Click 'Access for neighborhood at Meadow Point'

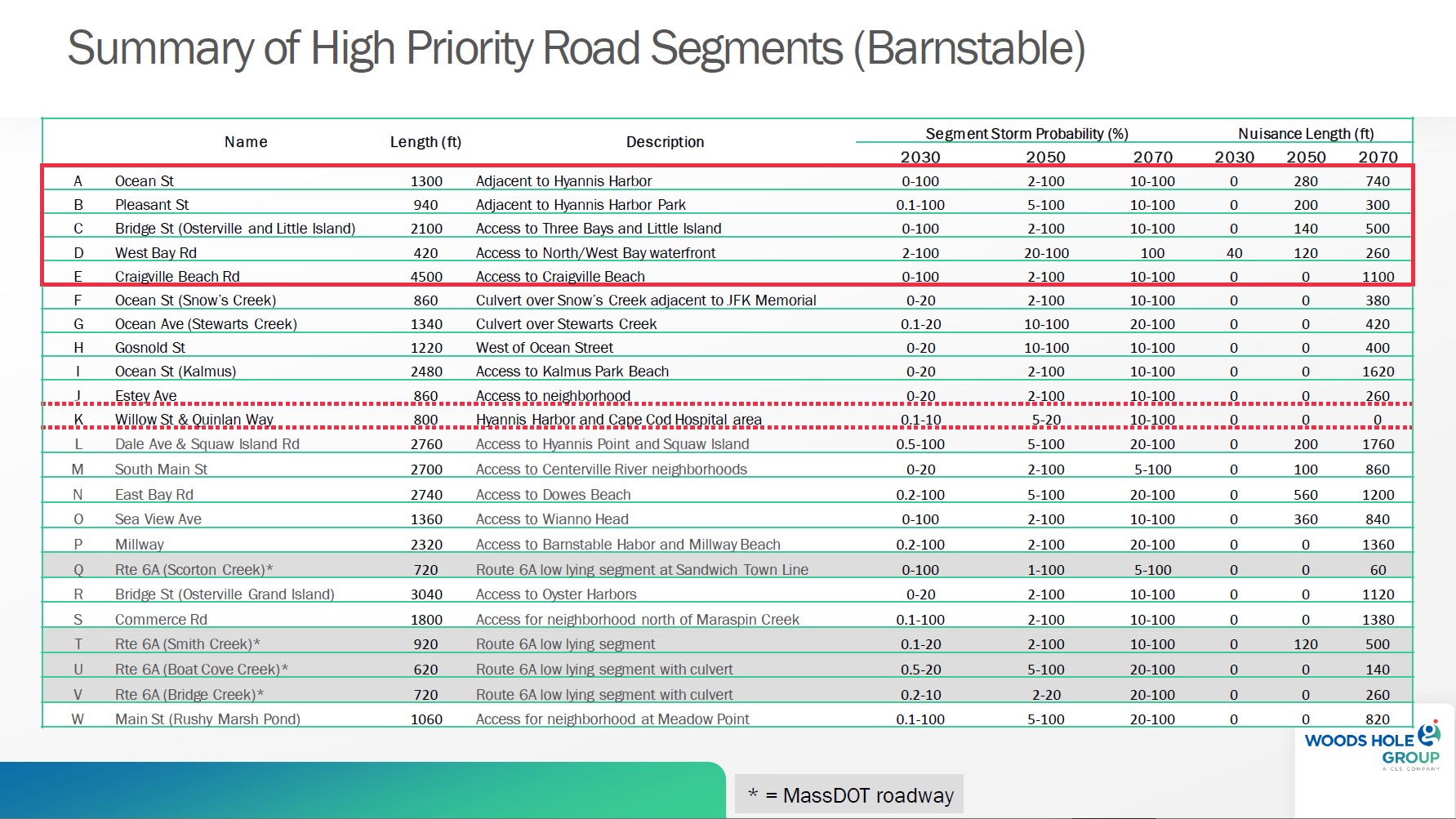[x=612, y=719]
